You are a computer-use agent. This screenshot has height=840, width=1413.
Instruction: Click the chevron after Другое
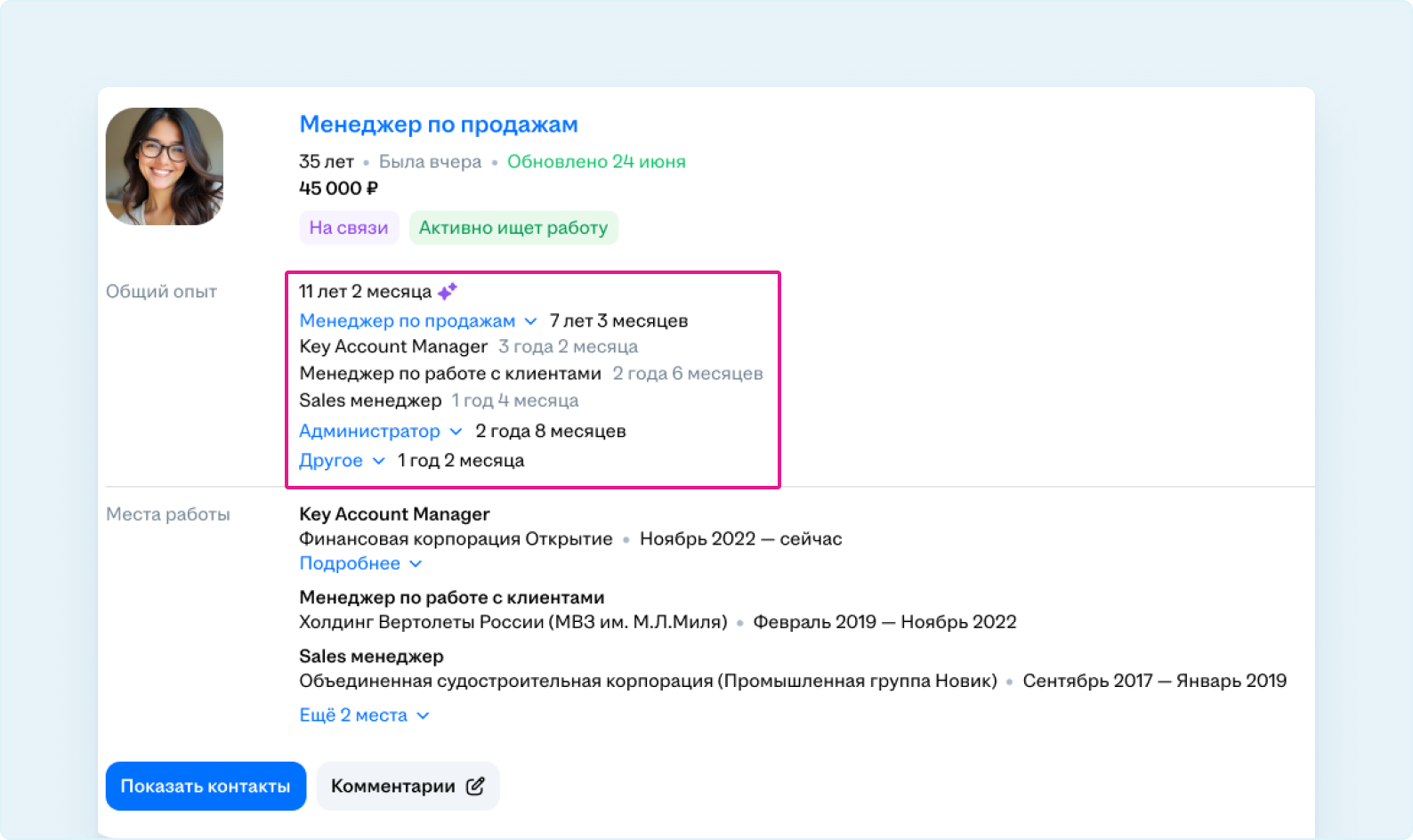(379, 461)
